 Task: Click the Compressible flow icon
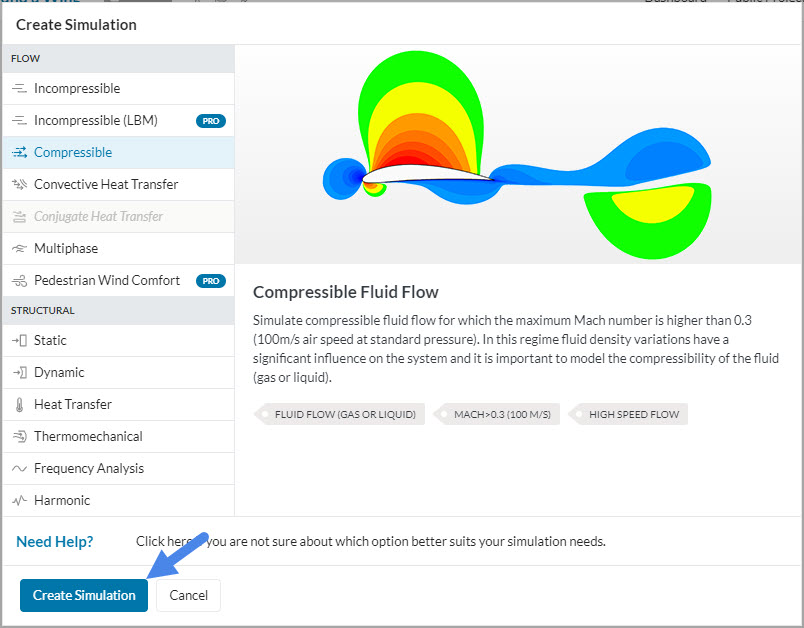18,152
